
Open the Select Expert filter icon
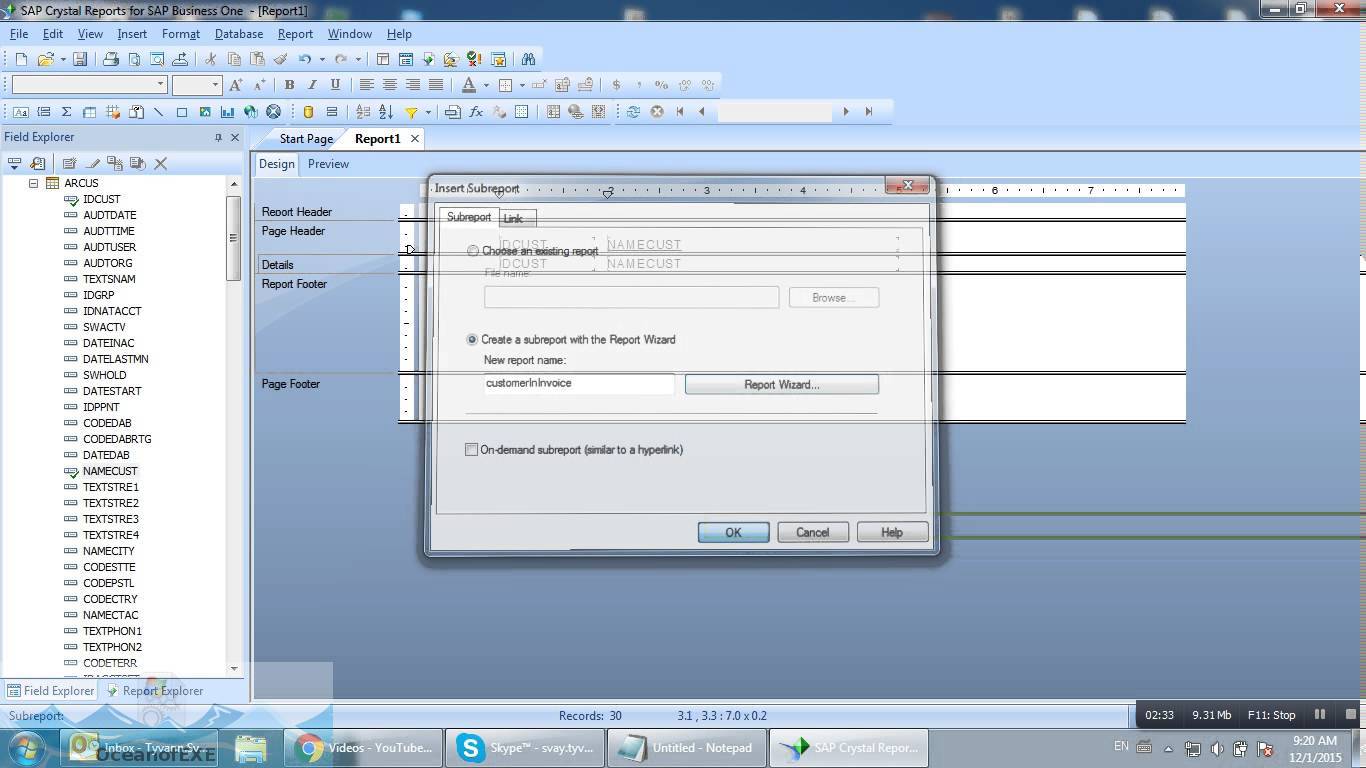[x=409, y=112]
